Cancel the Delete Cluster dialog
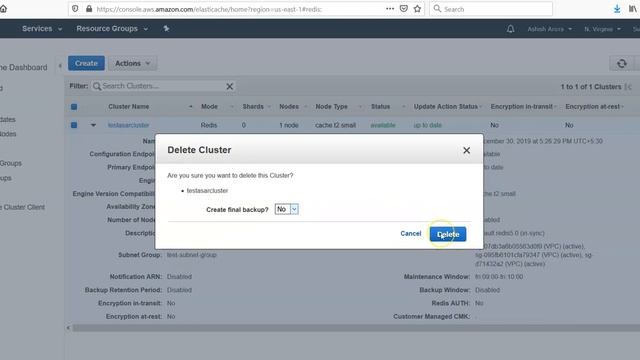This screenshot has width=640, height=360. click(411, 233)
